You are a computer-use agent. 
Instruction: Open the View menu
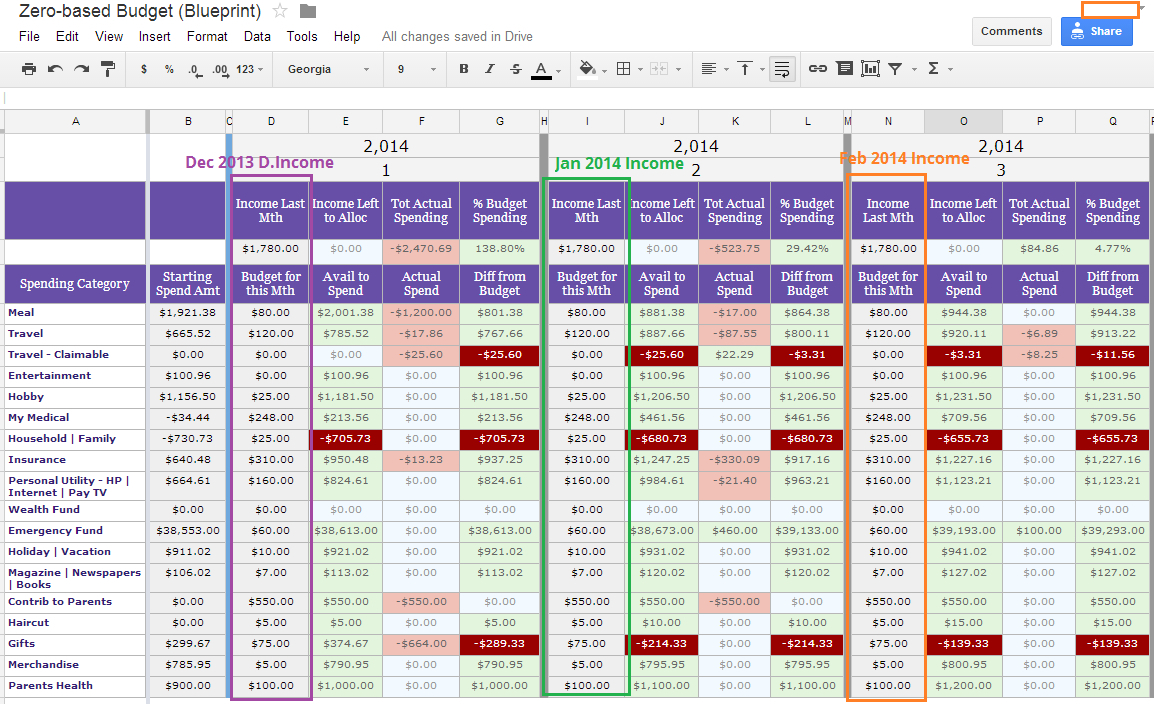click(x=109, y=36)
